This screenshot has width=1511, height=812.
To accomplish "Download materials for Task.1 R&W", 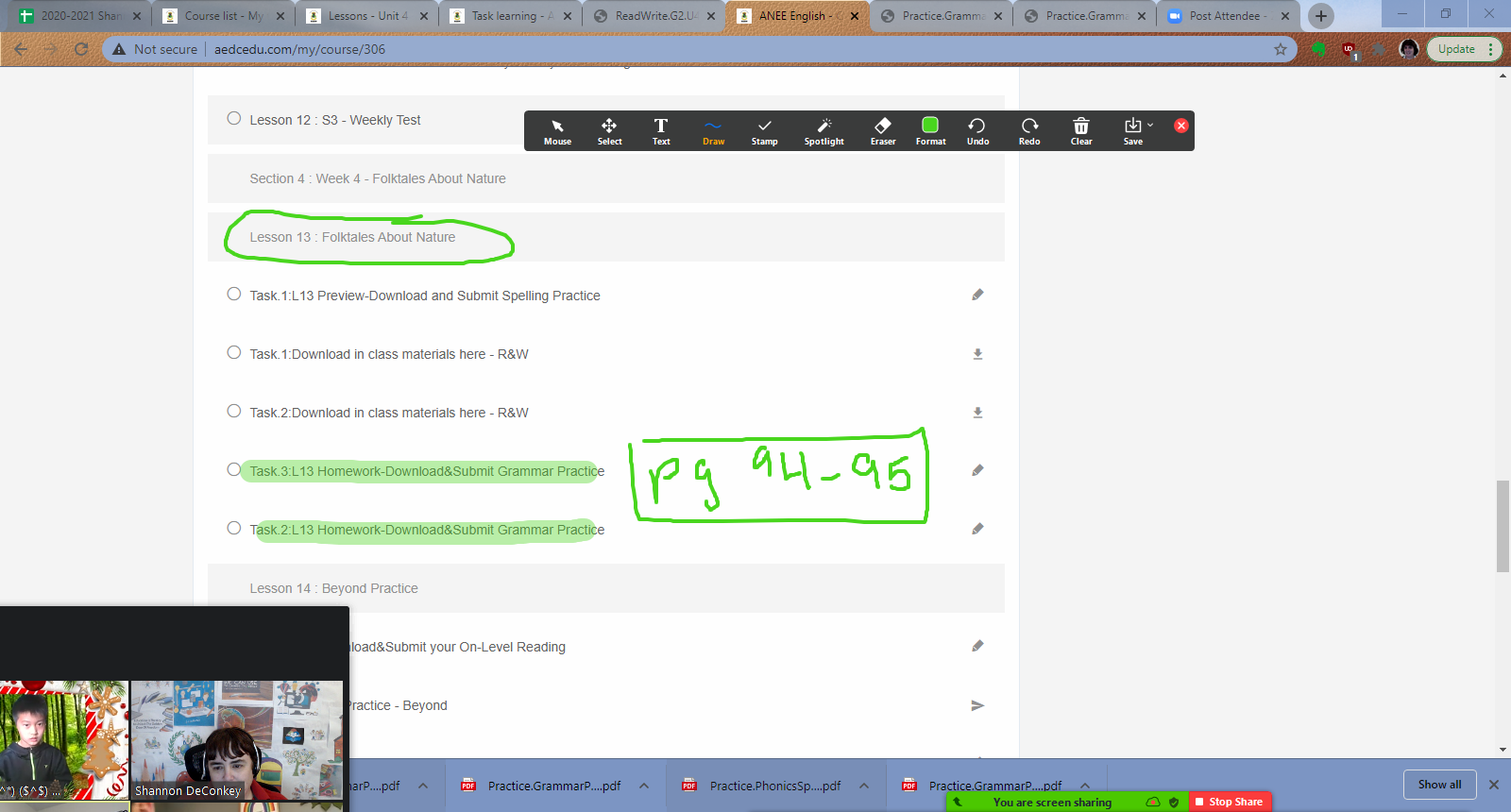I will pos(977,354).
